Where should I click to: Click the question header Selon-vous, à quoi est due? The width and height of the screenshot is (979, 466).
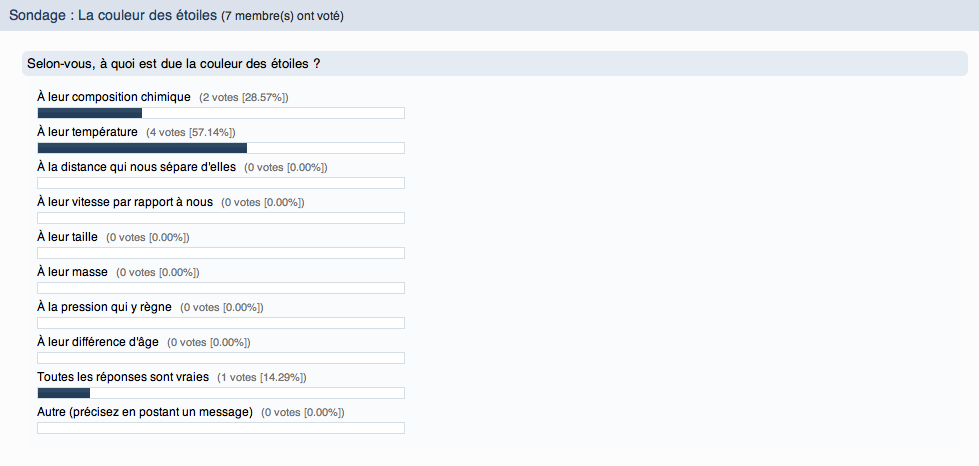[173, 63]
